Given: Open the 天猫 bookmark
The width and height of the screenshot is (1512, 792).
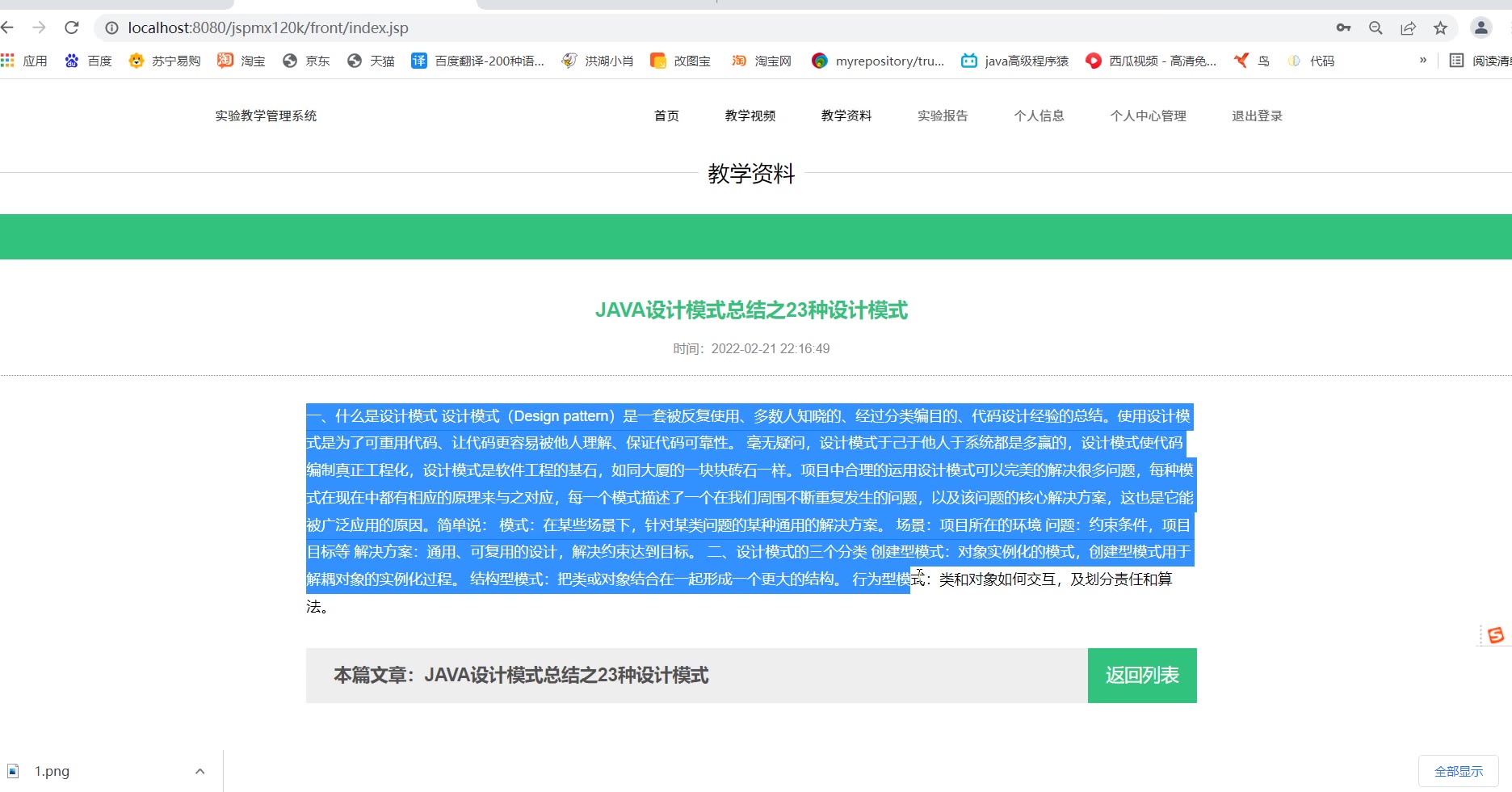Looking at the screenshot, I should tap(371, 61).
